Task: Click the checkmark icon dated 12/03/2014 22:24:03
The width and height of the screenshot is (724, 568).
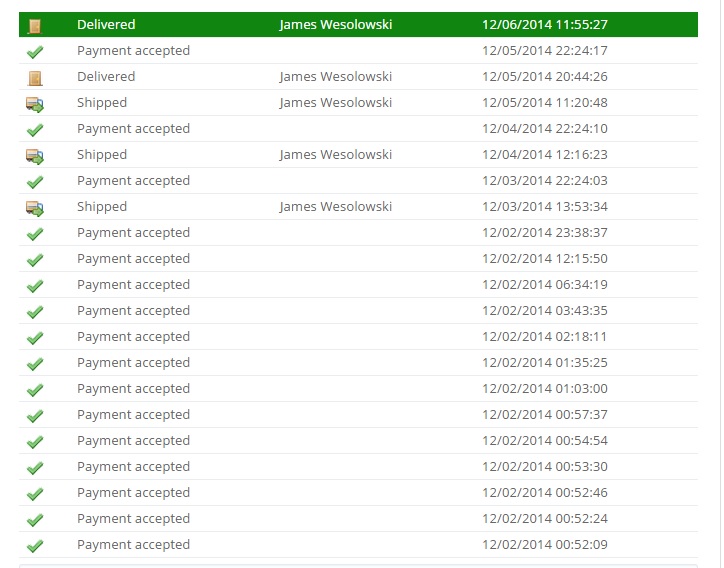Action: tap(35, 182)
